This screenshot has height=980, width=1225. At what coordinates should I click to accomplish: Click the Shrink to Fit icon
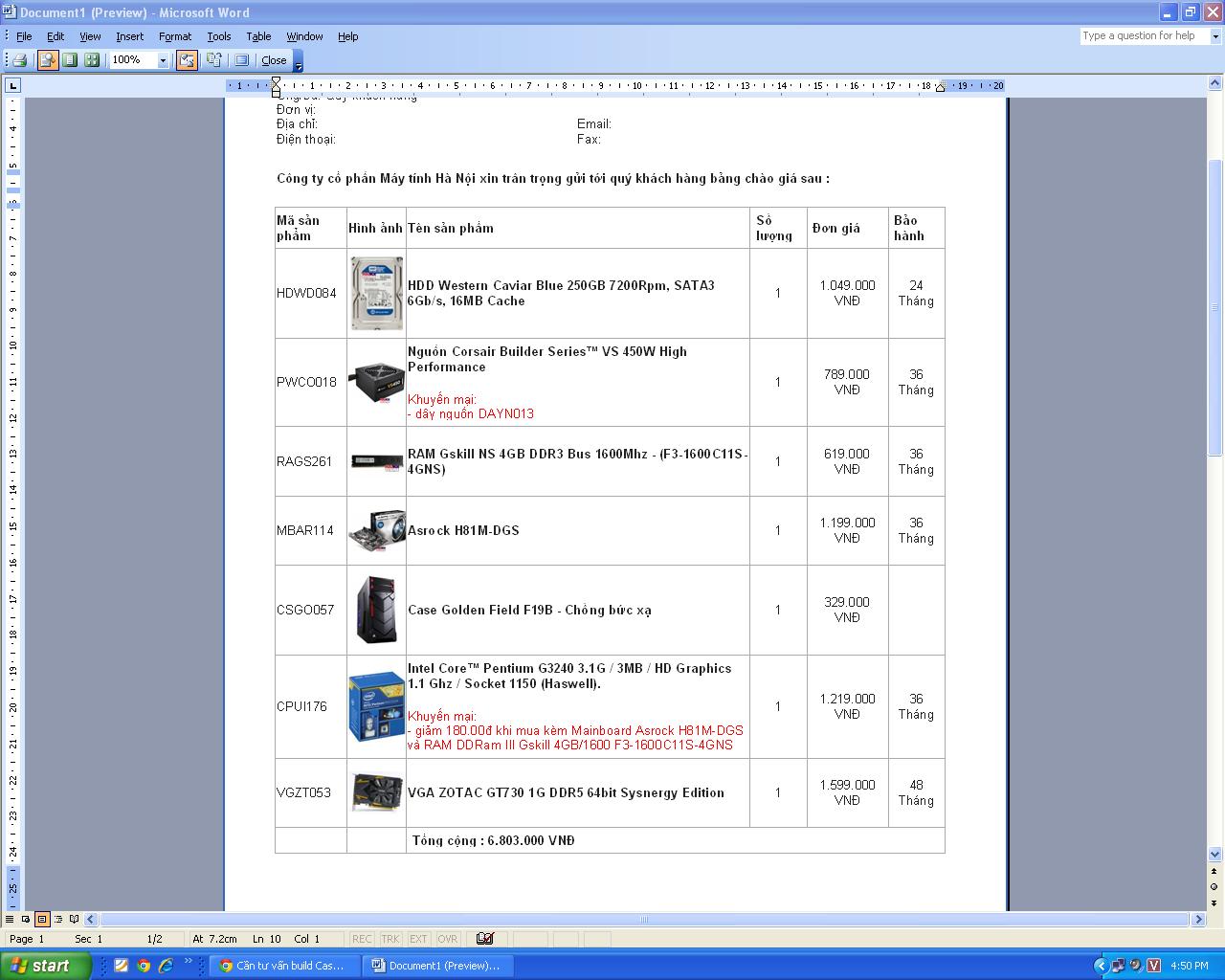[213, 60]
